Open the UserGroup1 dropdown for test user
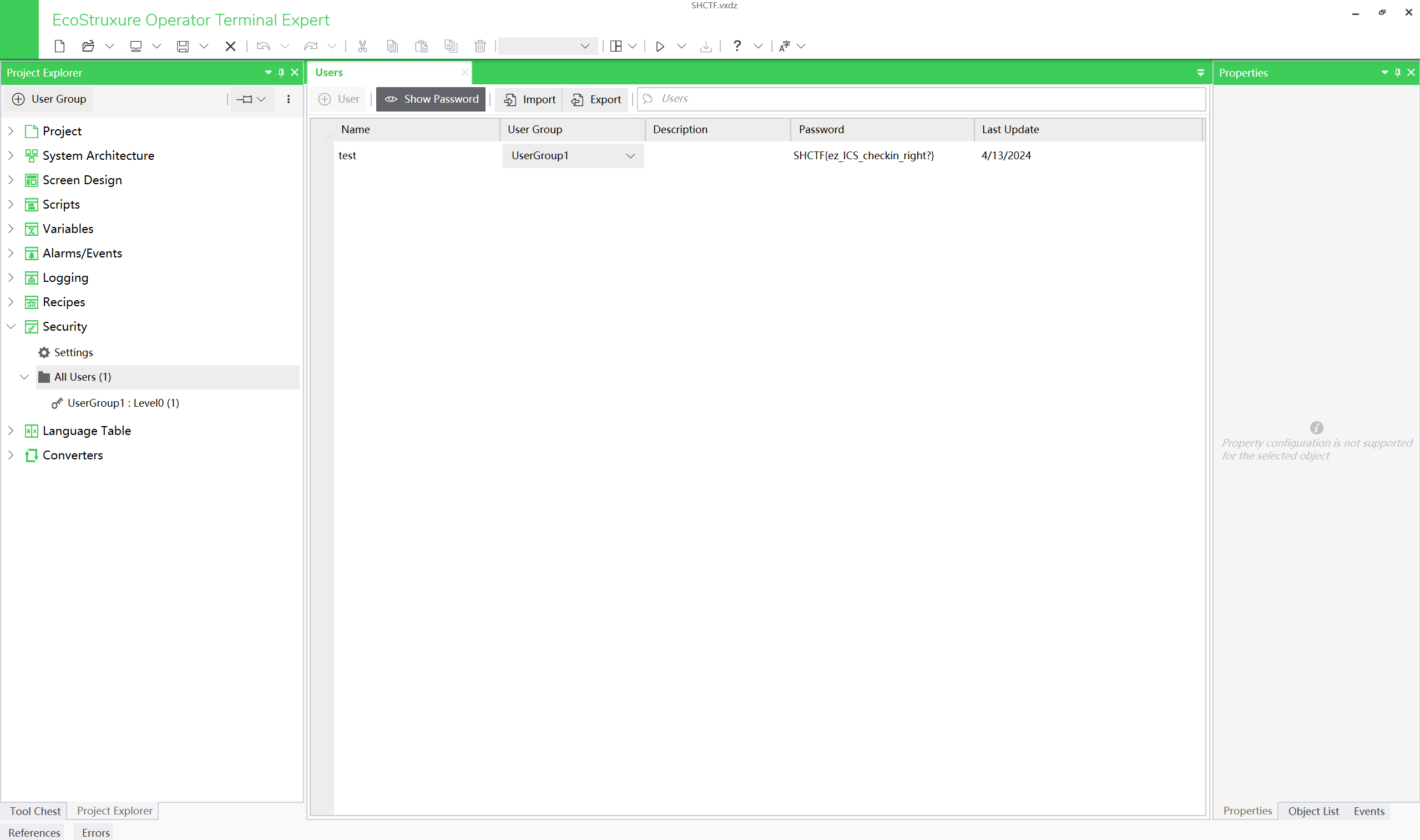The height and width of the screenshot is (840, 1420). click(630, 156)
